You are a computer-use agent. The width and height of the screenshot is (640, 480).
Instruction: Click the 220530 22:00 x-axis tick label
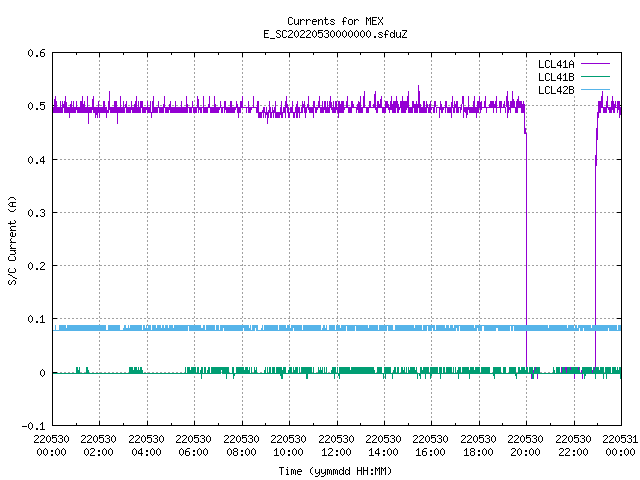(x=573, y=446)
